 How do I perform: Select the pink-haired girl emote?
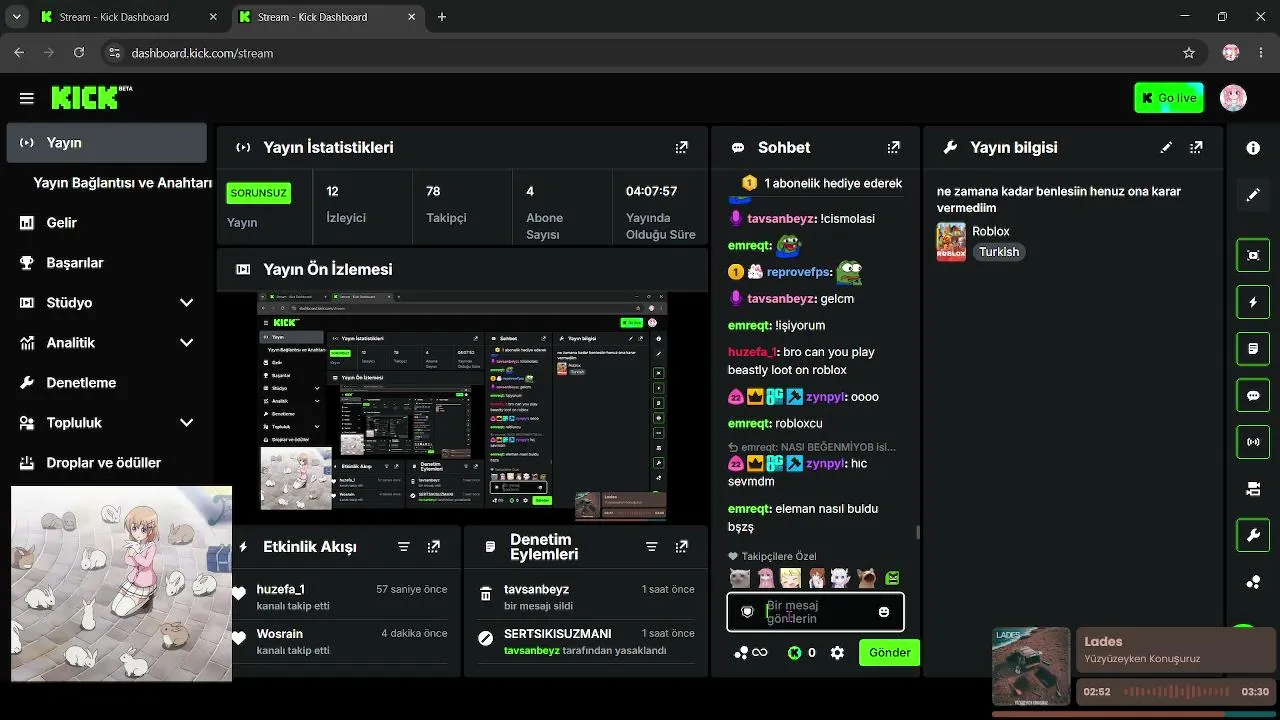pyautogui.click(x=765, y=578)
